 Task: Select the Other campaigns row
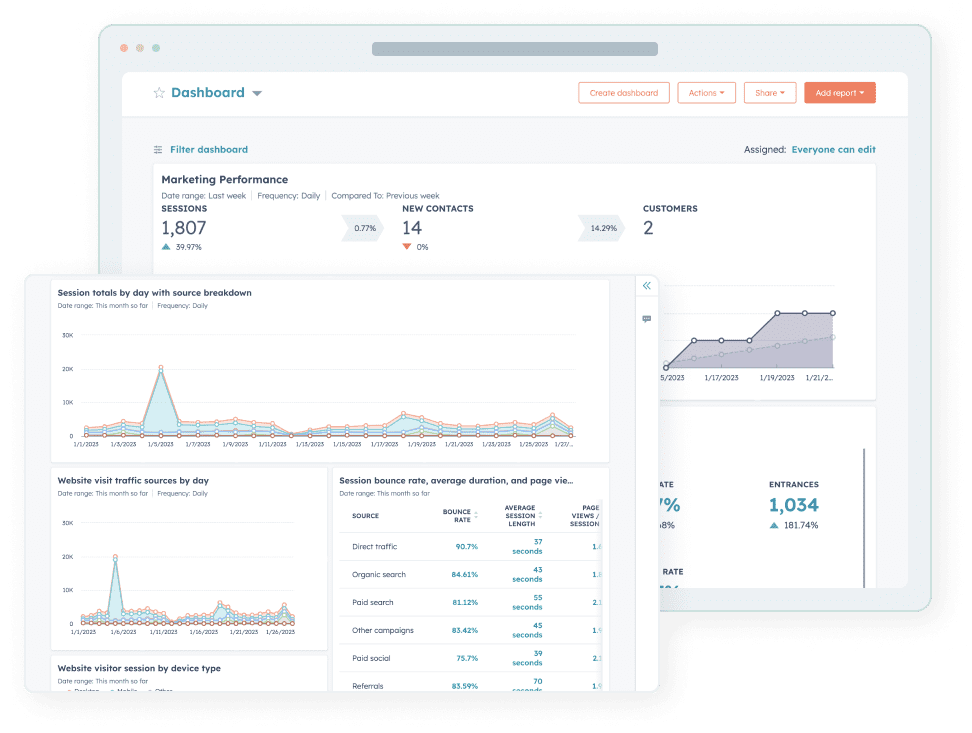pyautogui.click(x=471, y=631)
